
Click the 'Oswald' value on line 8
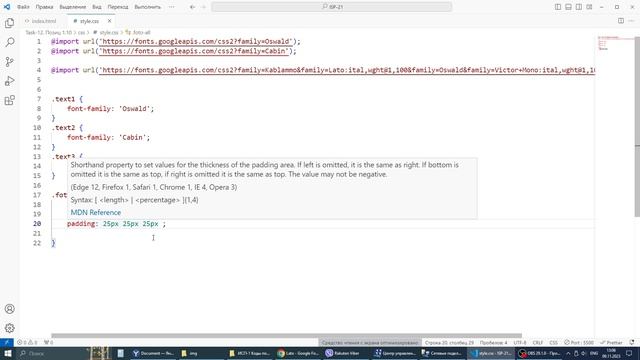point(136,109)
